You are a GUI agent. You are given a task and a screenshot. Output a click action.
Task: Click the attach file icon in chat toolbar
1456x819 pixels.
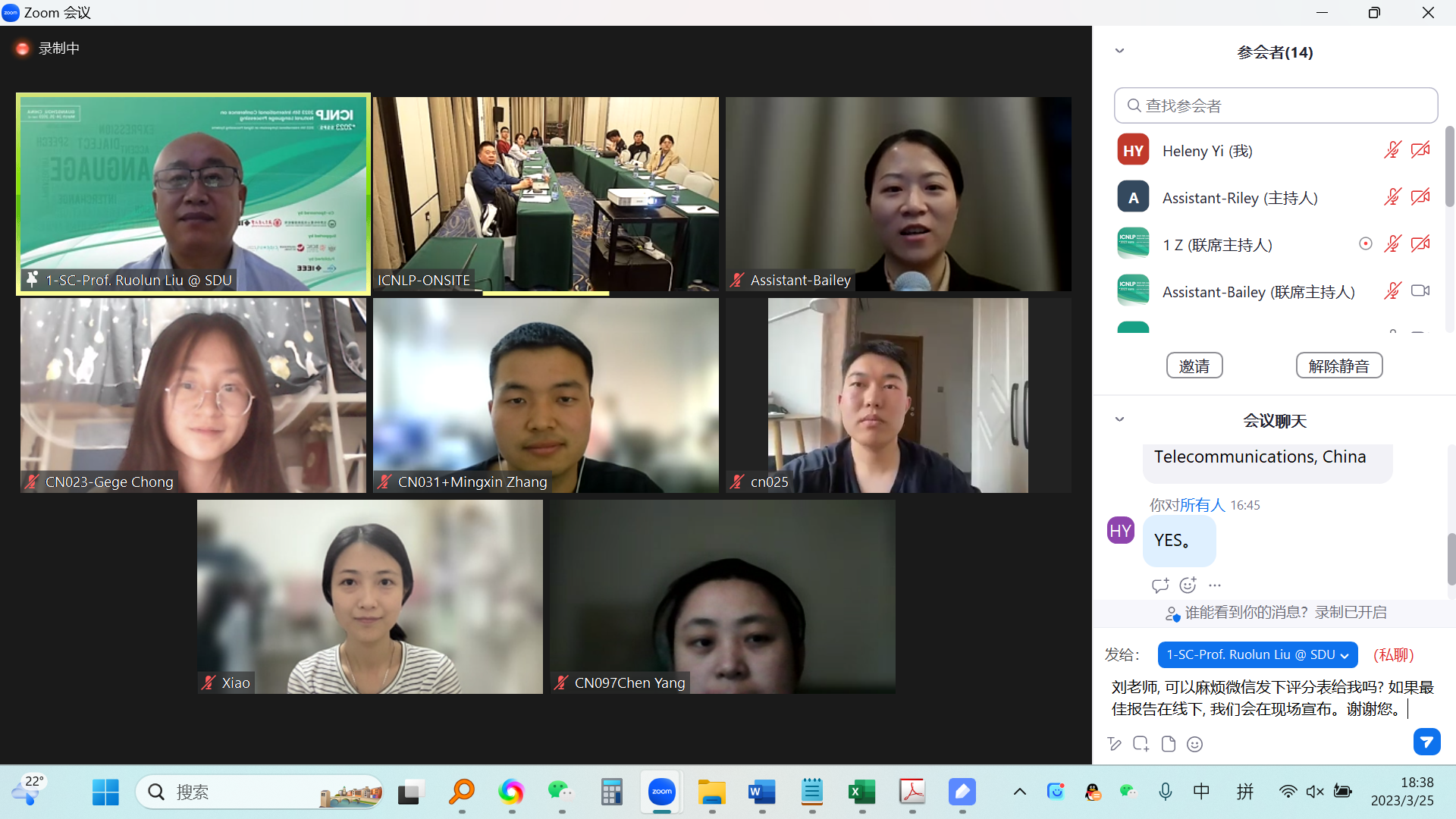coord(1169,745)
